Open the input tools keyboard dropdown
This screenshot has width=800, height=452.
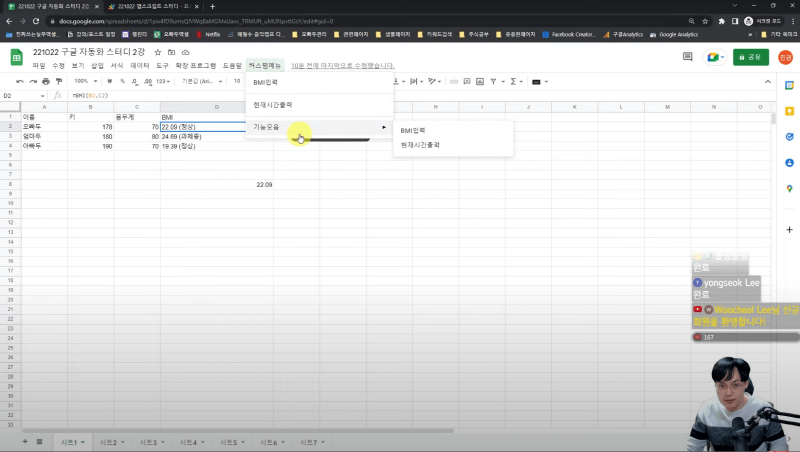coord(539,82)
